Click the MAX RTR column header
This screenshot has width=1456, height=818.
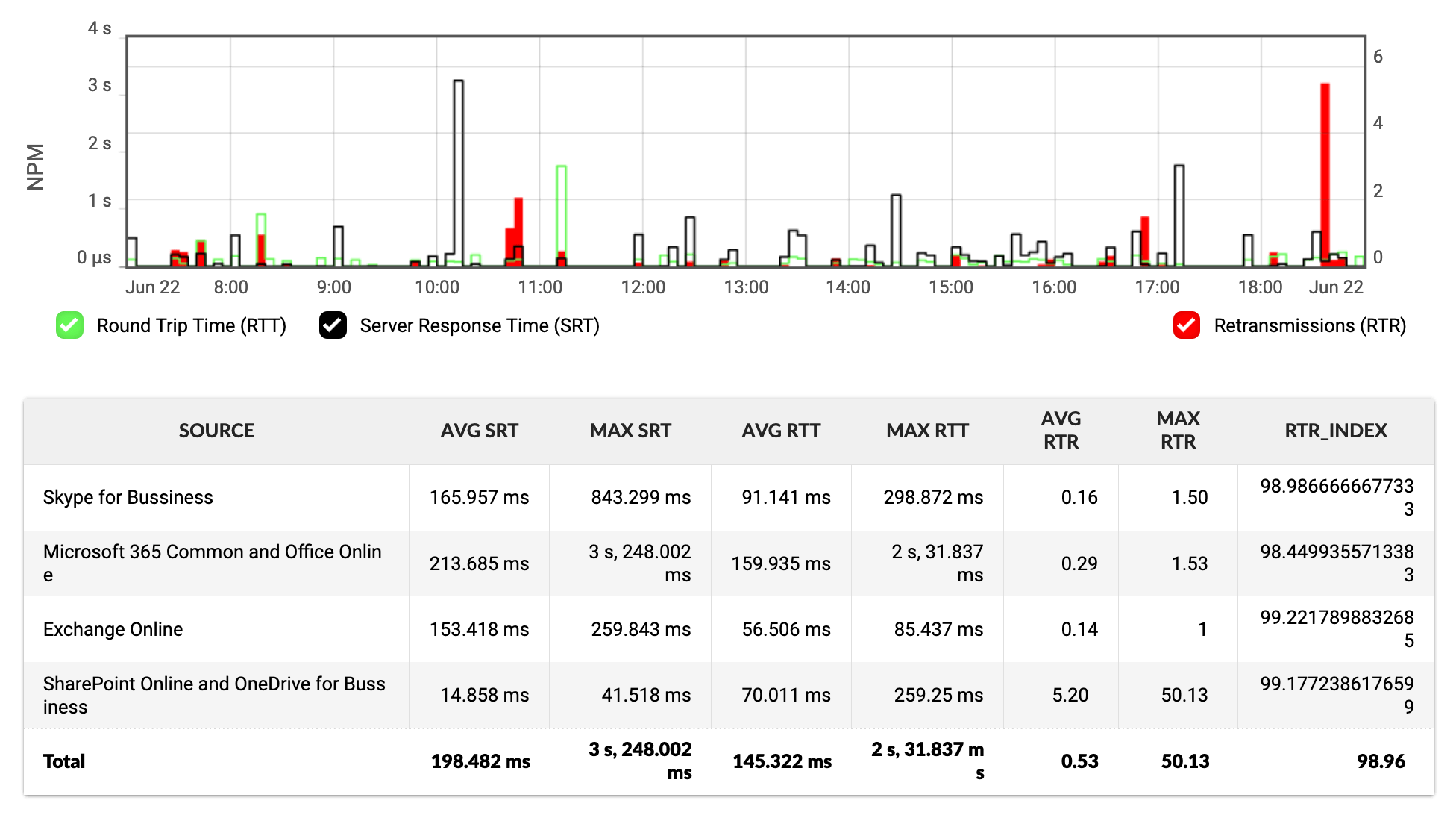1178,431
